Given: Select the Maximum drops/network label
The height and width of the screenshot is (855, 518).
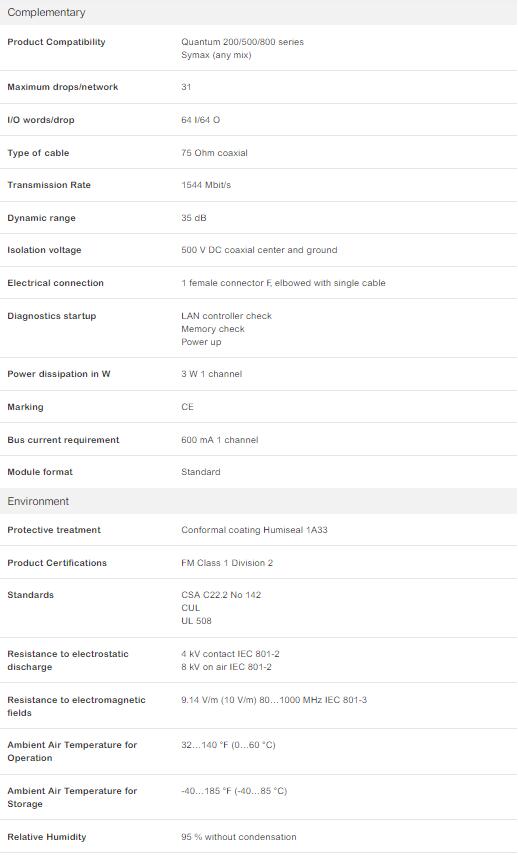Looking at the screenshot, I should (63, 87).
